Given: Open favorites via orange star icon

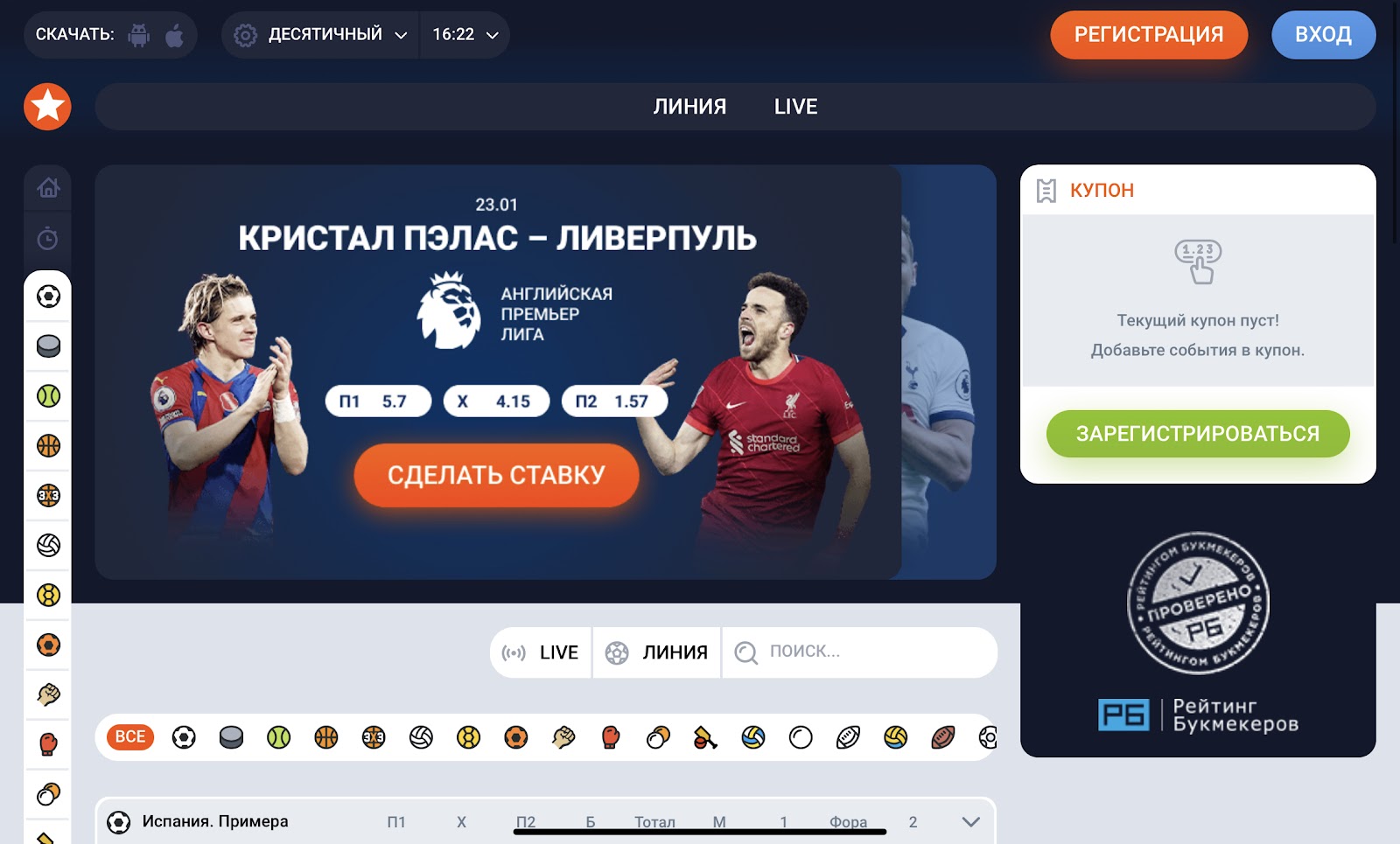Looking at the screenshot, I should tap(47, 107).
